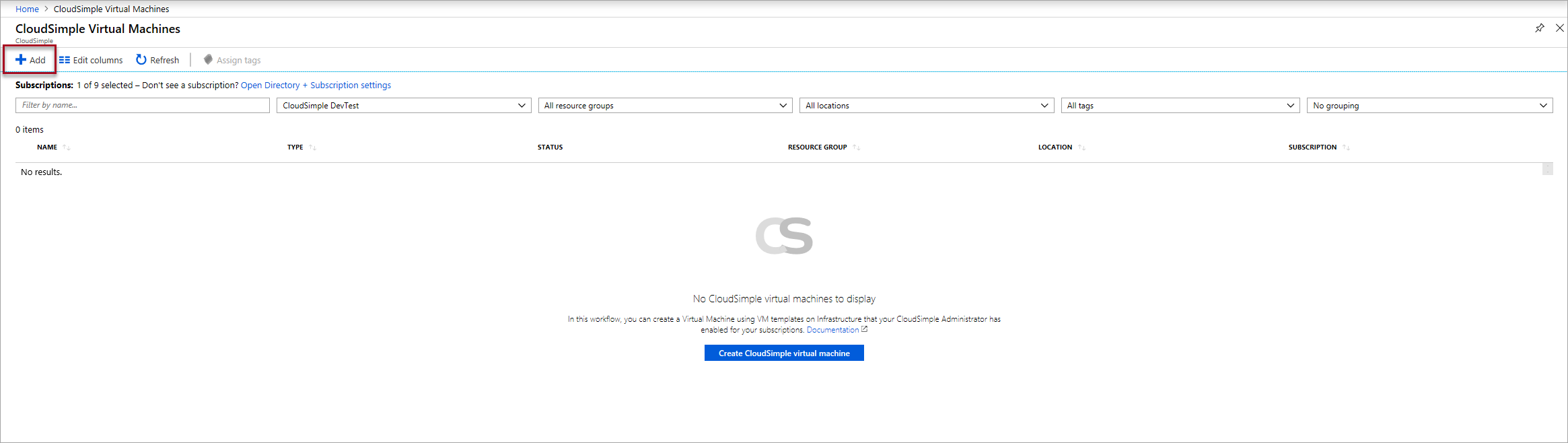
Task: Sort by Type column
Action: [x=301, y=147]
